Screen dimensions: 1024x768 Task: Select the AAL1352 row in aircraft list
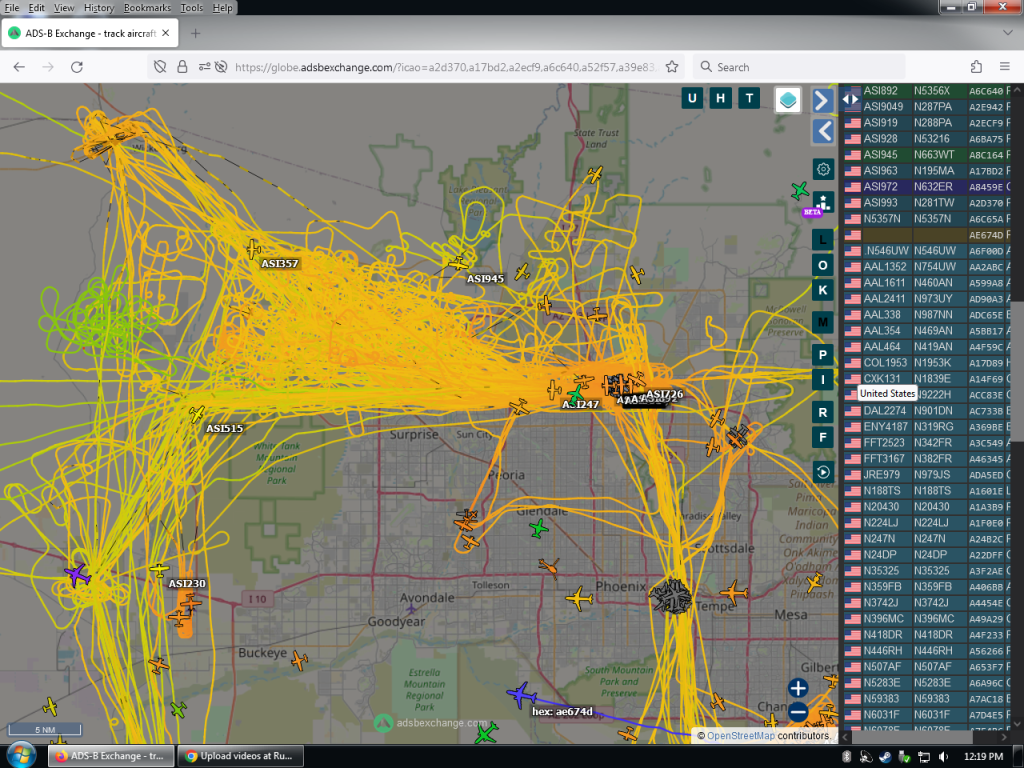927,266
